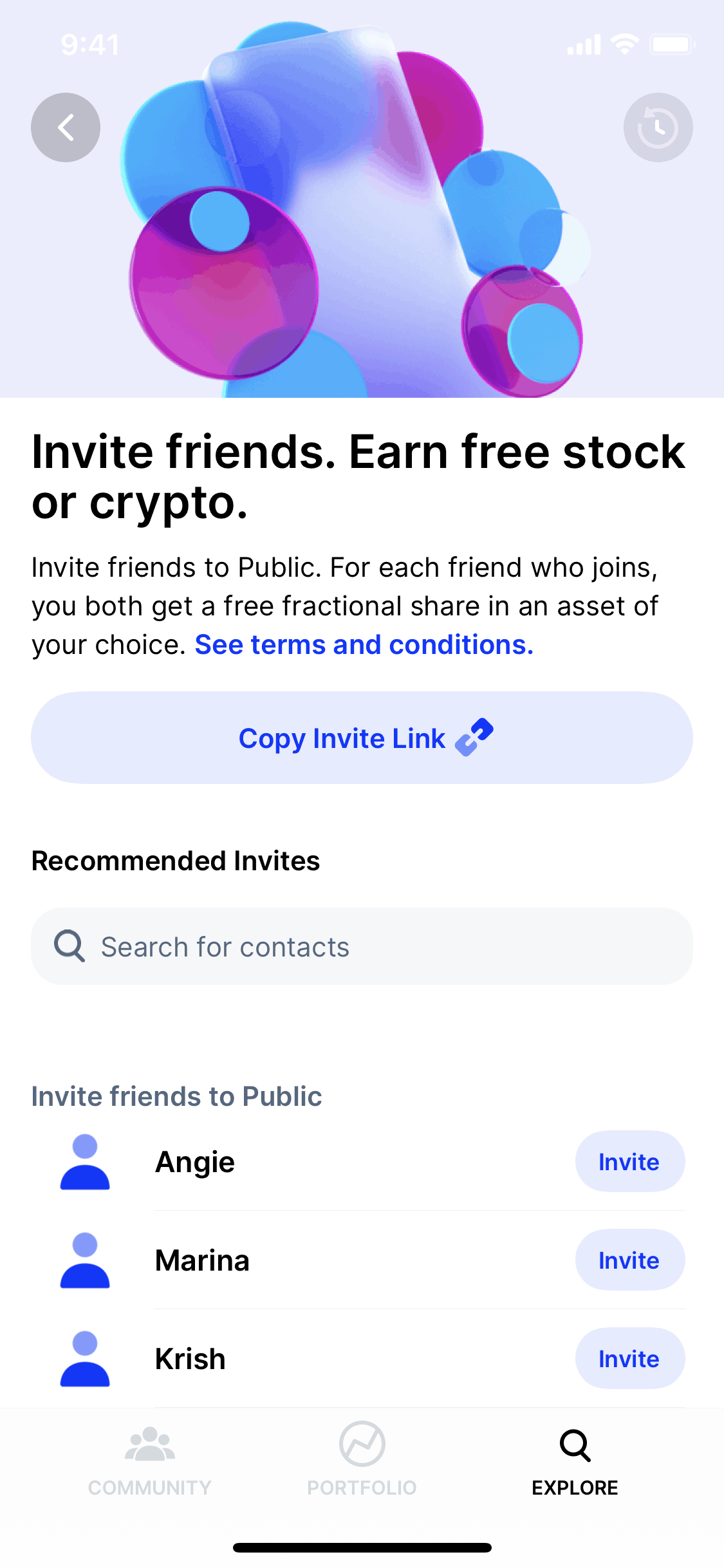Select the contact name Angie
Image resolution: width=724 pixels, height=1568 pixels.
click(x=195, y=1162)
